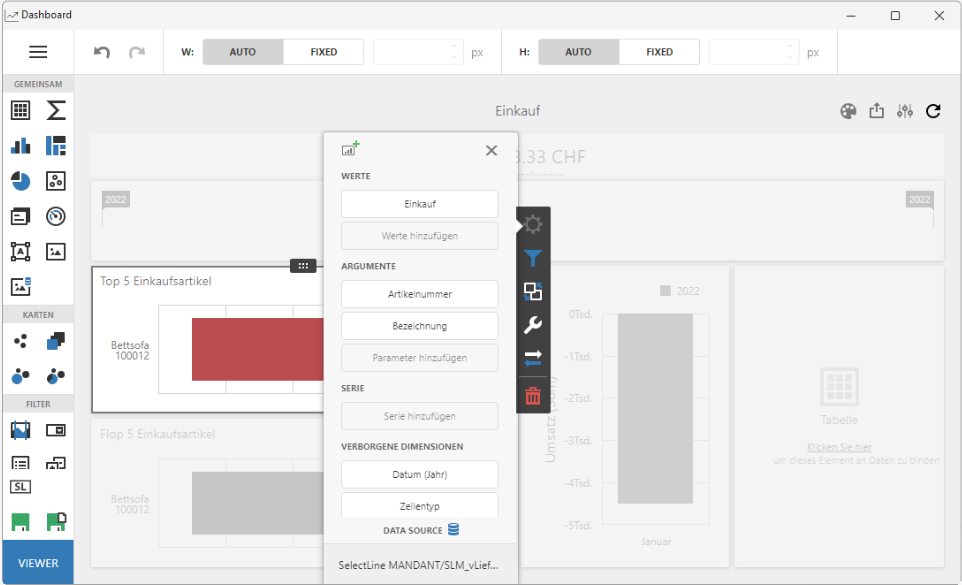Add a Text Box item
Viewport: 962px width, 585px height.
[x=20, y=251]
